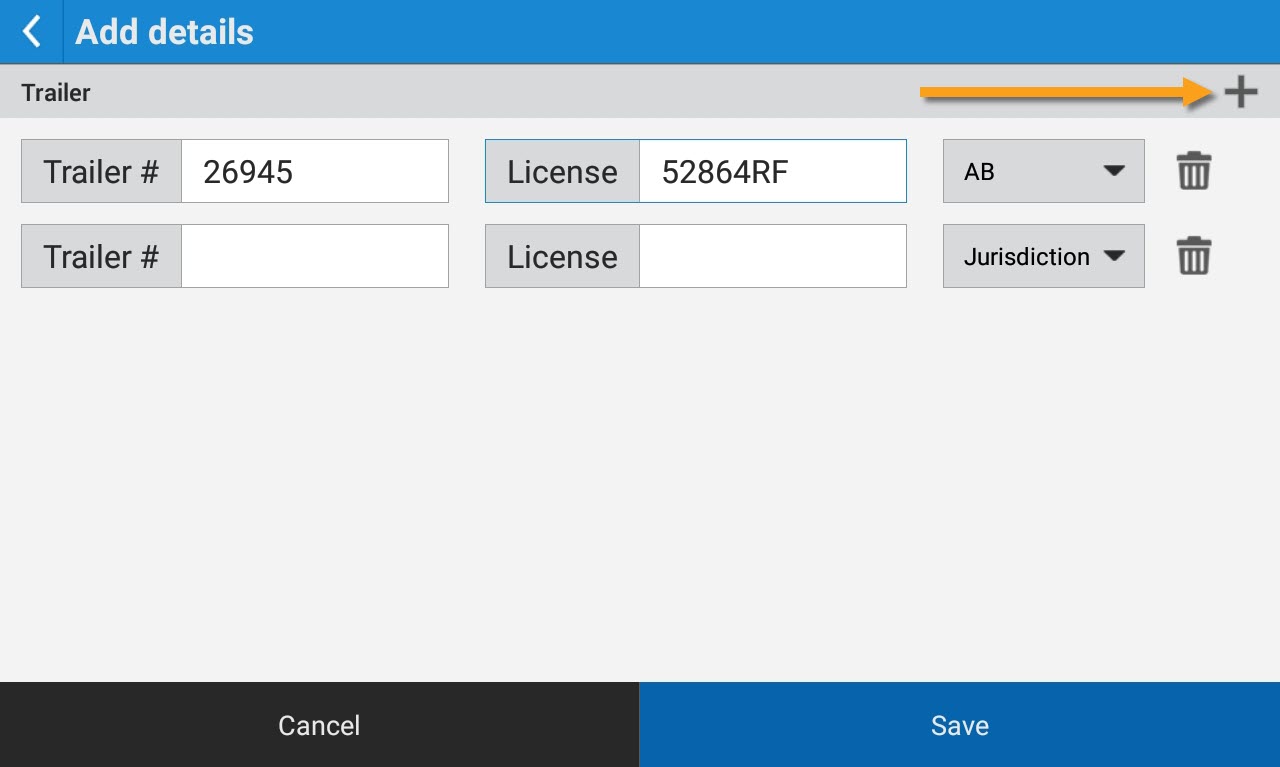Screen dimensions: 1280x767
Task: Click the second row's License label
Action: tap(562, 256)
